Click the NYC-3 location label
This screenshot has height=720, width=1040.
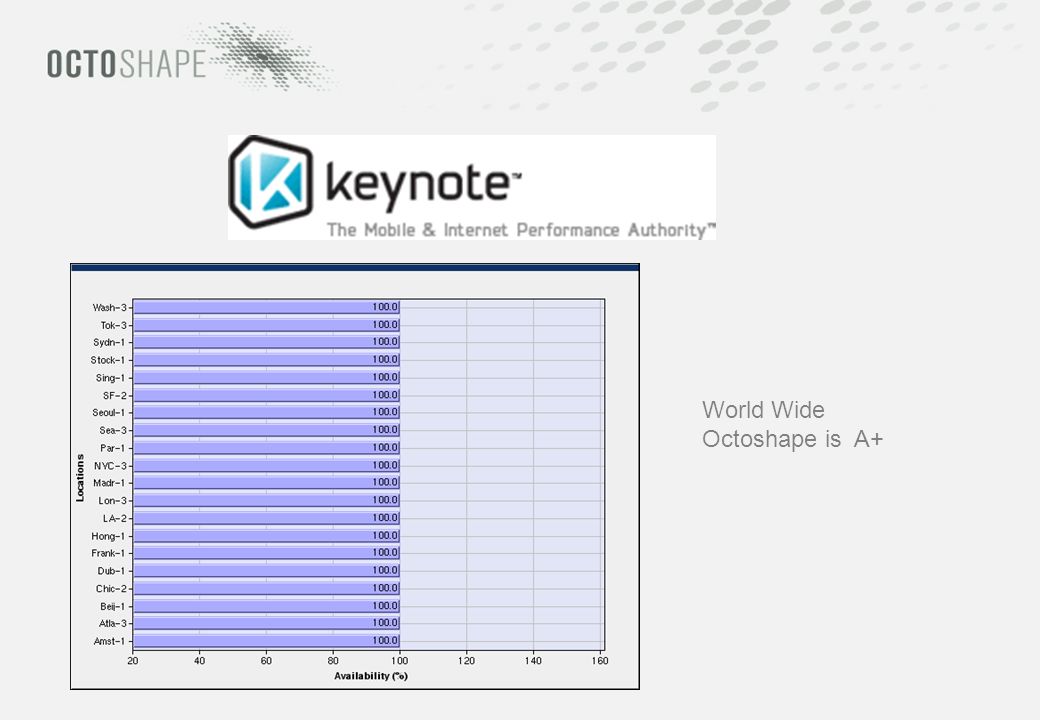110,465
